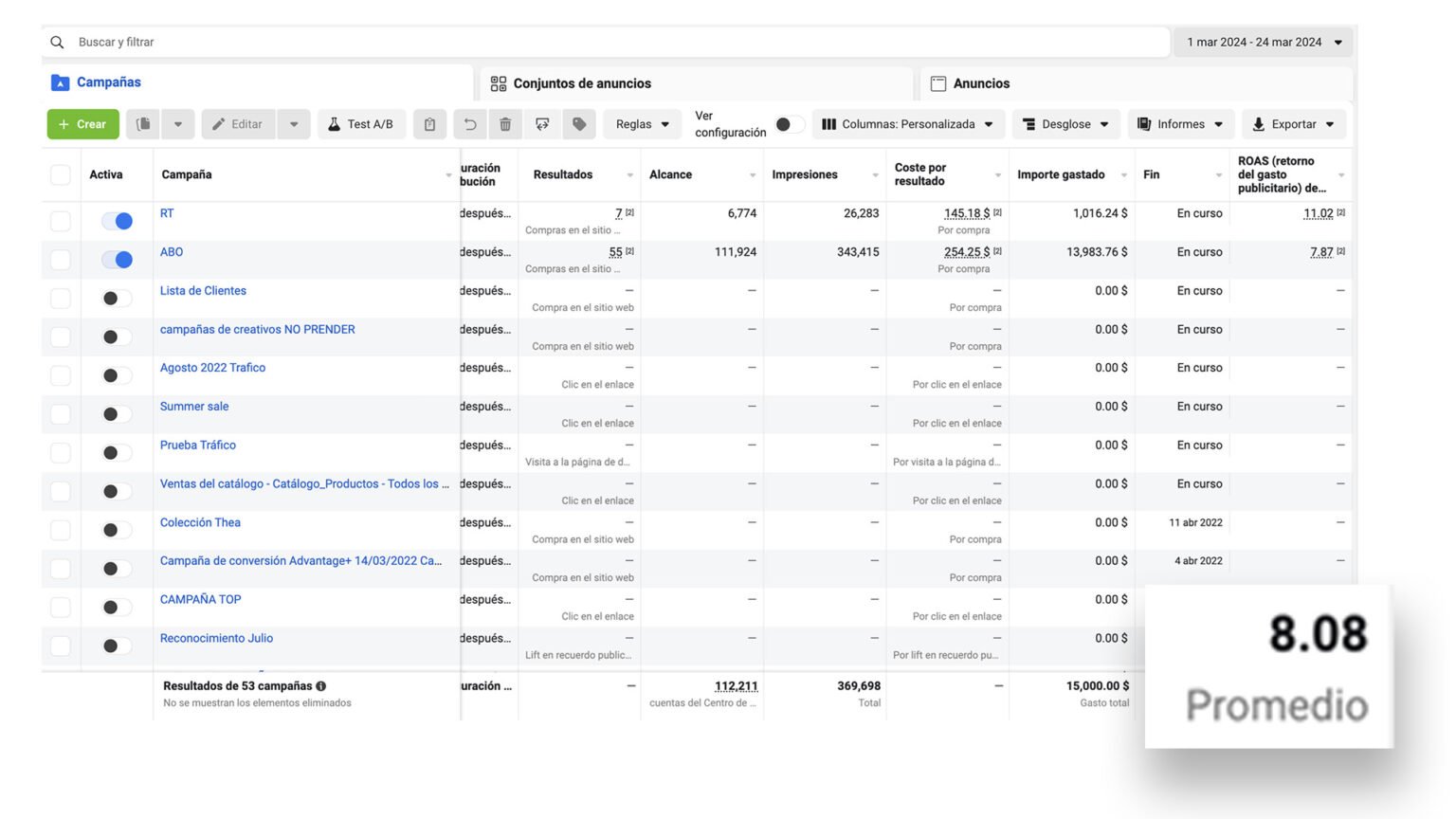Enable the Colección Thea campaign switch
Image resolution: width=1456 pixels, height=819 pixels.
click(117, 530)
